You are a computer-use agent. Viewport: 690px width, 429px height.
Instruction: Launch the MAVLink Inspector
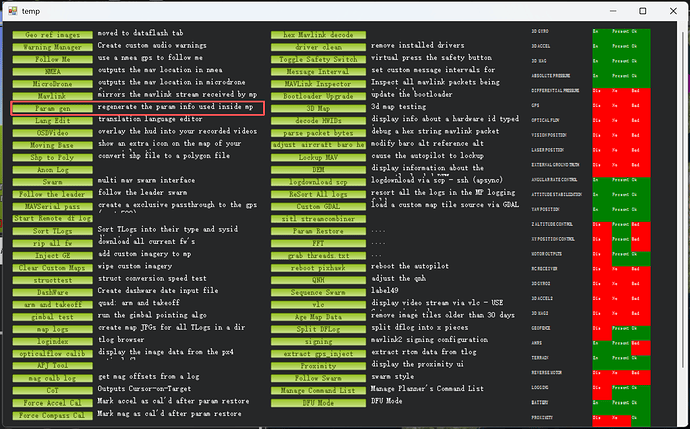pyautogui.click(x=318, y=84)
